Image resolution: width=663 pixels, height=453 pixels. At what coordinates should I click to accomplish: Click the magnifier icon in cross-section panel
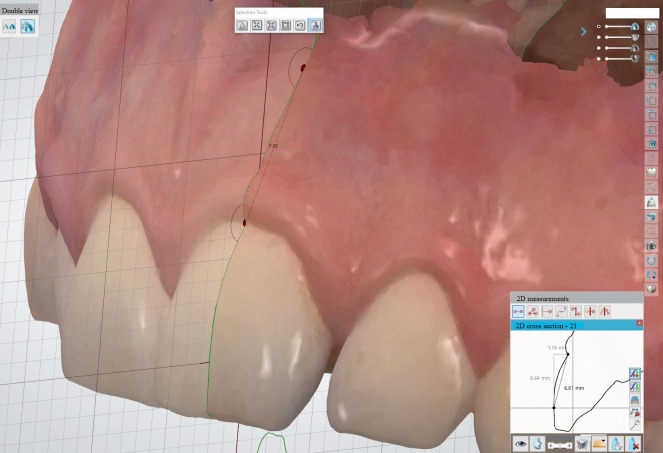pos(634,425)
